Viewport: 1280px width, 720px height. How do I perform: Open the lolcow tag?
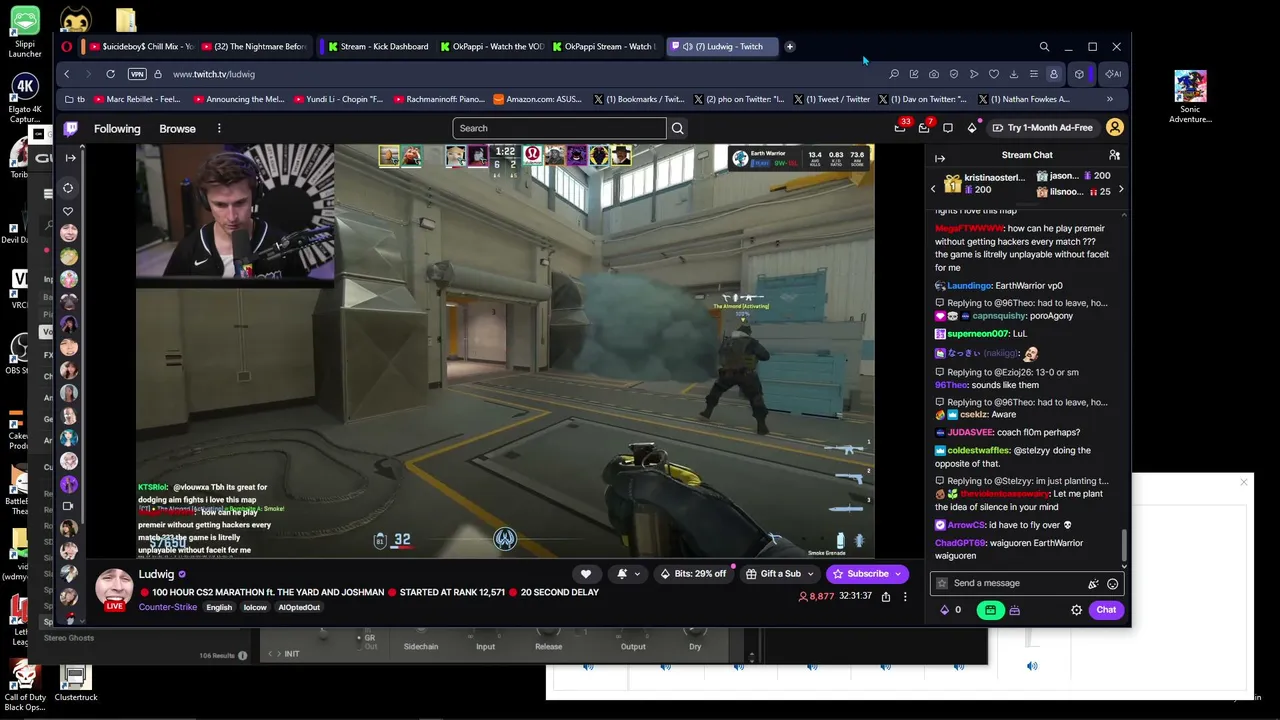255,607
